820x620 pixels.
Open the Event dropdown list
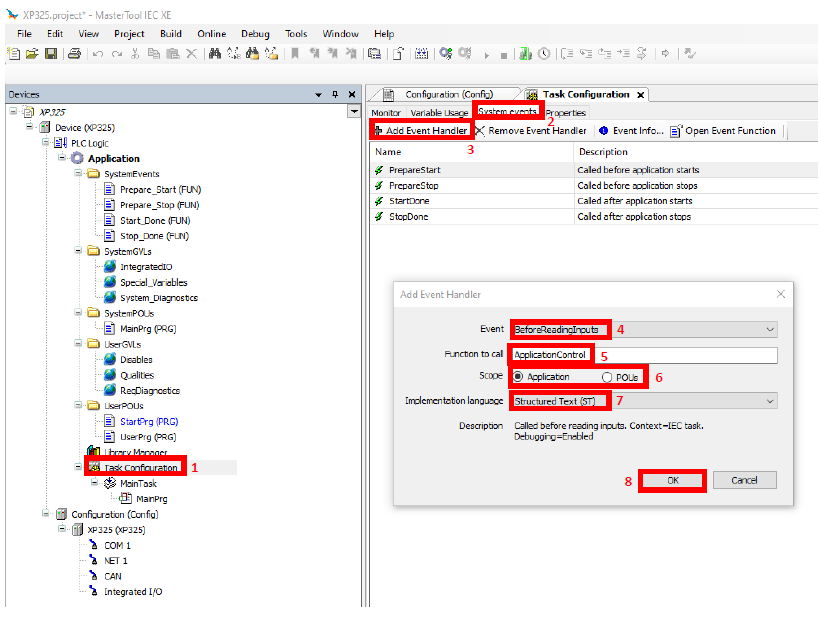[769, 329]
